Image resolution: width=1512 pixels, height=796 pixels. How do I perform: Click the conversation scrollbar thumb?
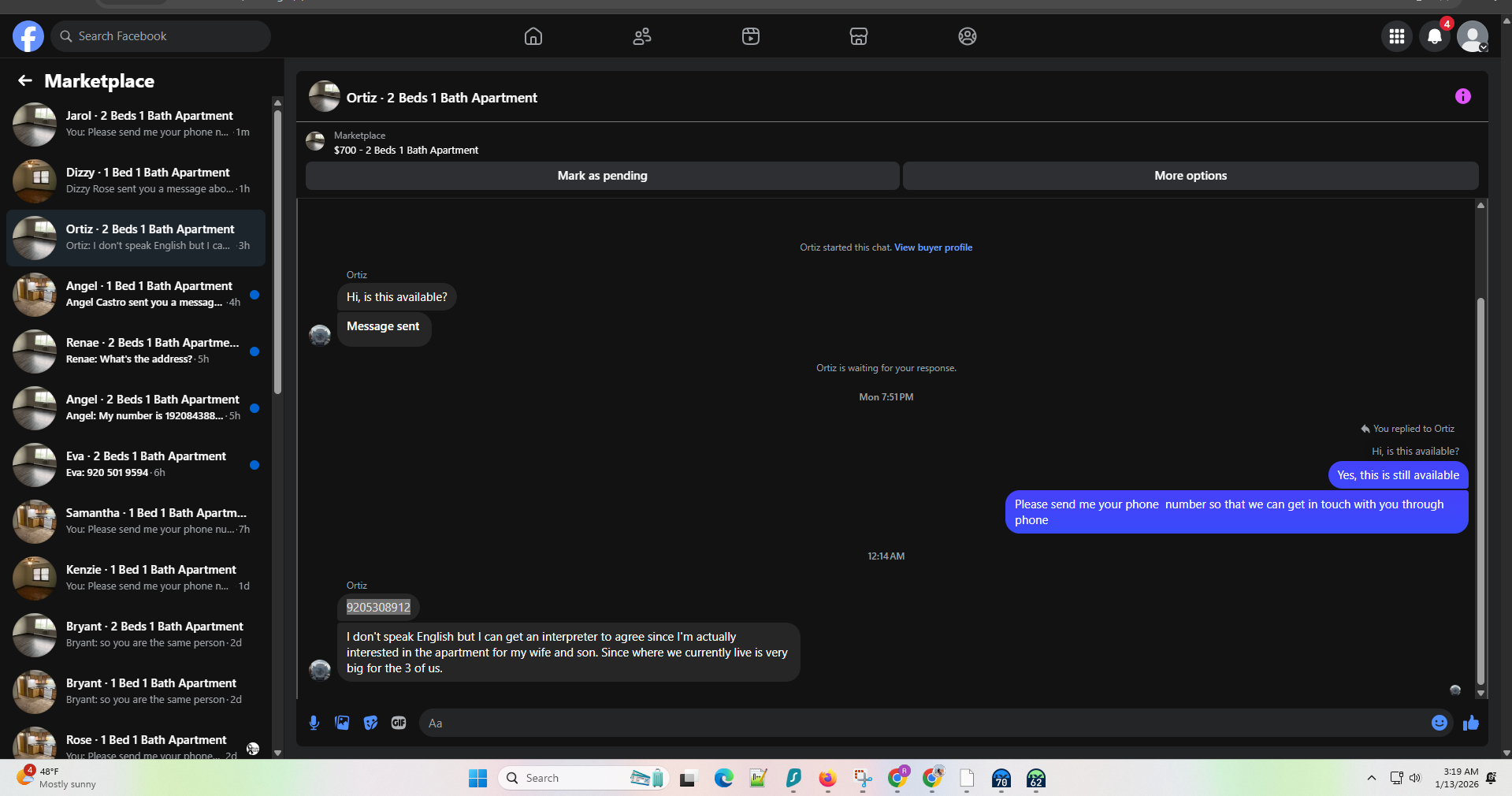1480,492
